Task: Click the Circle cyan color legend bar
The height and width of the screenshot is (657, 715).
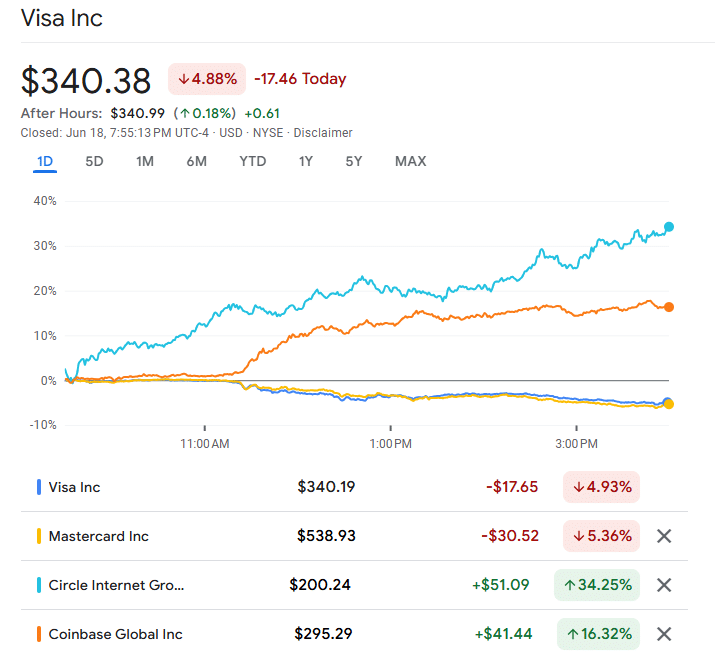Action: pyautogui.click(x=39, y=585)
